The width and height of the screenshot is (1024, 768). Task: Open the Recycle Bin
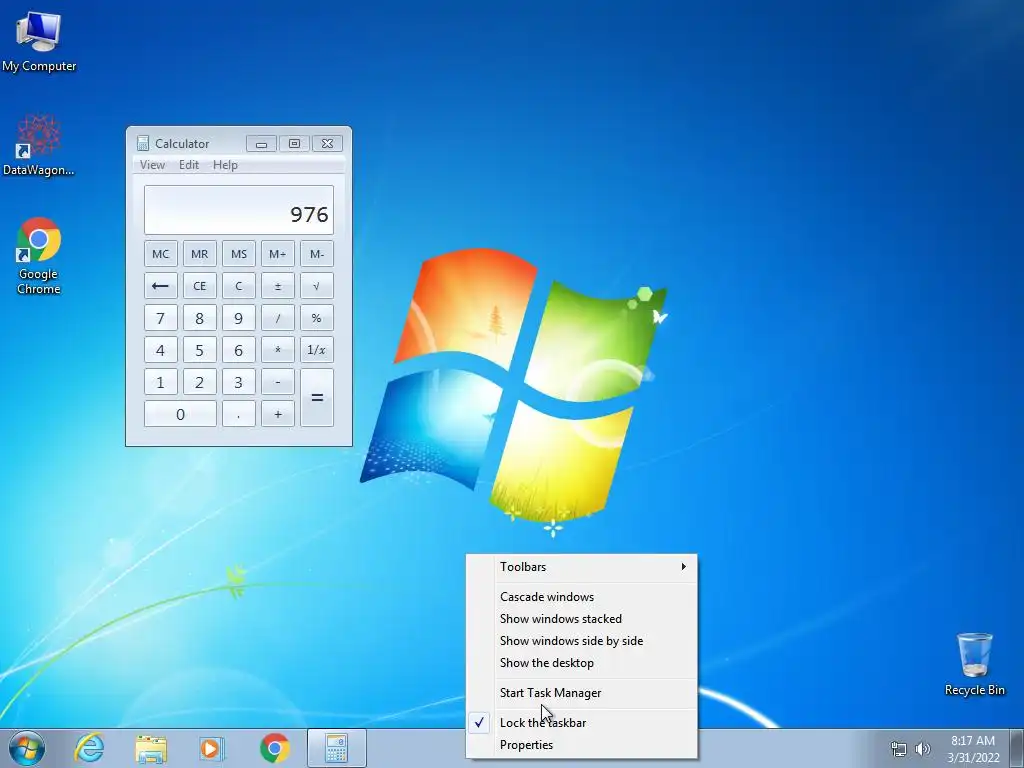[974, 664]
